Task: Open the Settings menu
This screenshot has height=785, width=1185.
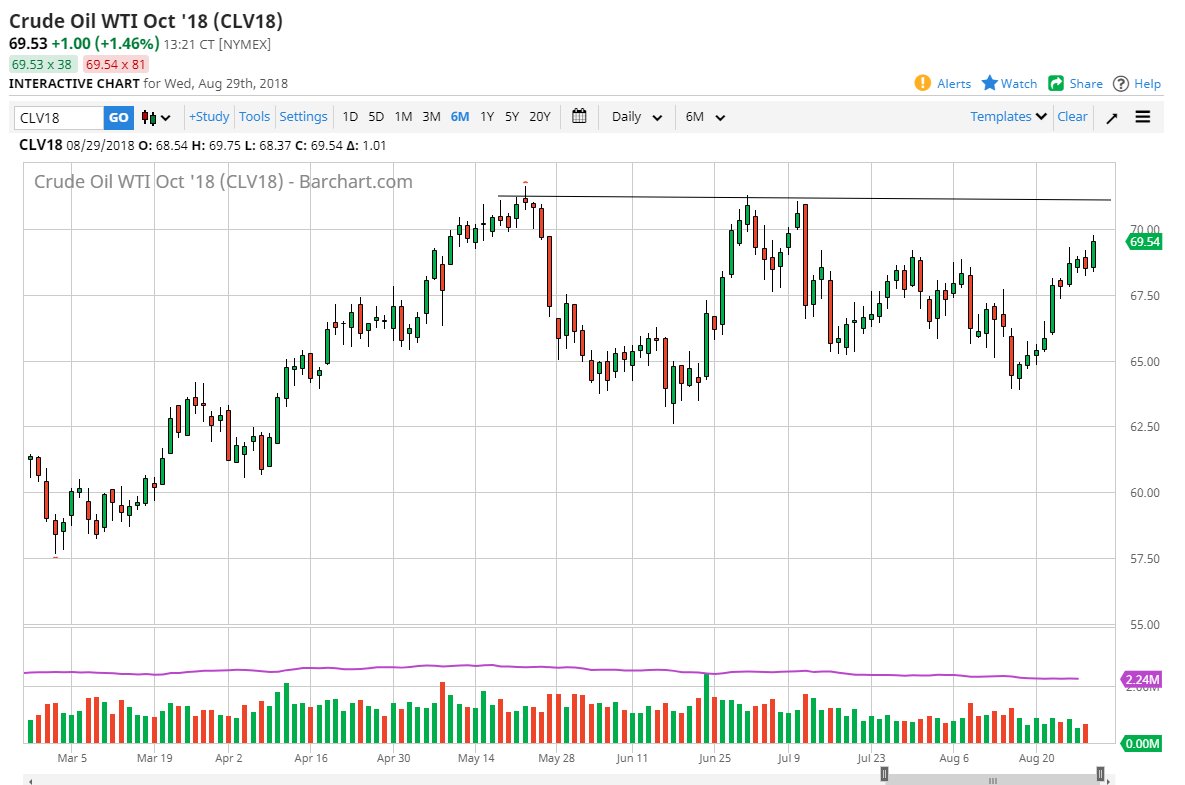Action: (303, 117)
